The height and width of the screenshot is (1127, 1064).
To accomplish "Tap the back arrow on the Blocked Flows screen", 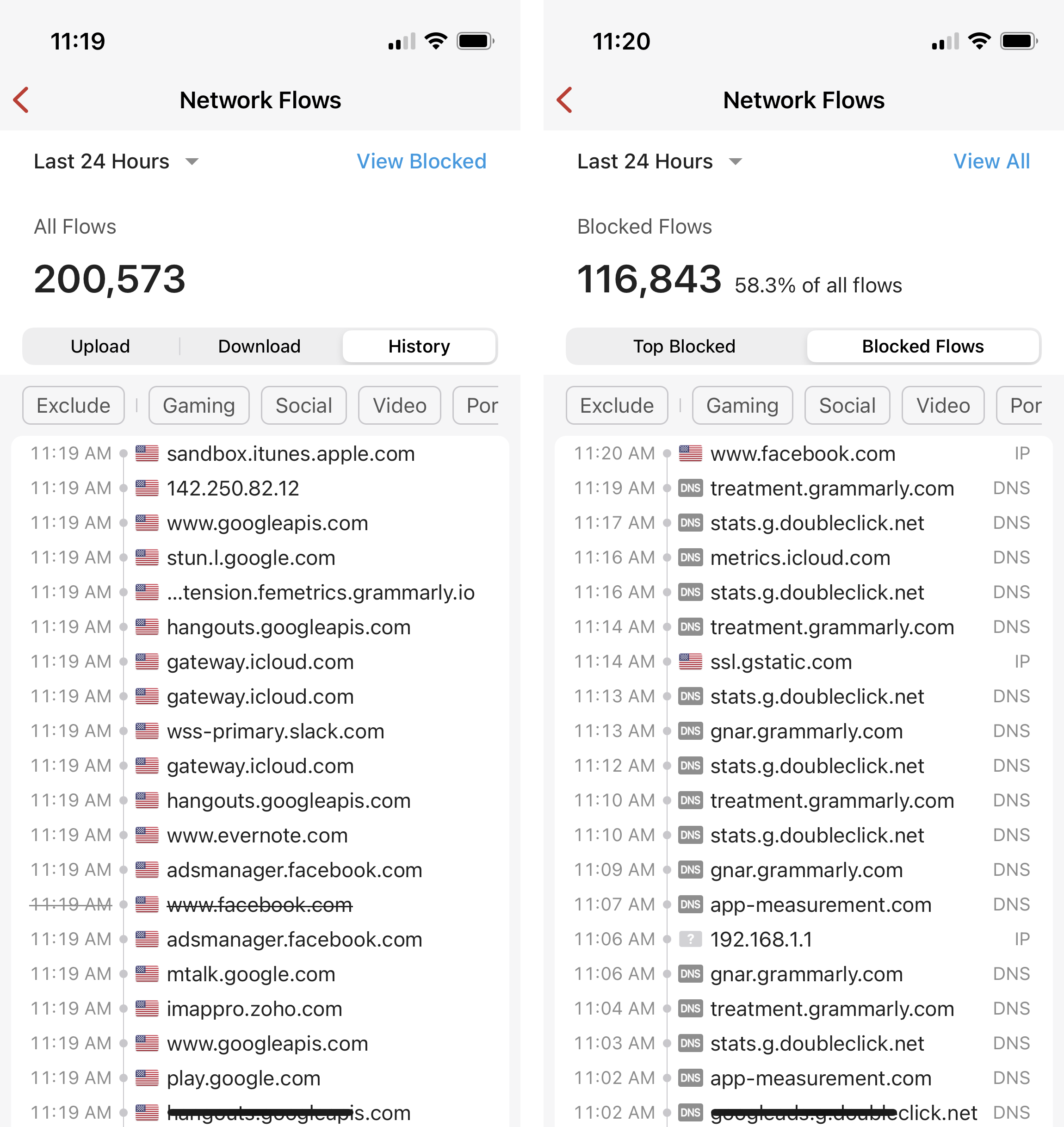I will pos(565,100).
